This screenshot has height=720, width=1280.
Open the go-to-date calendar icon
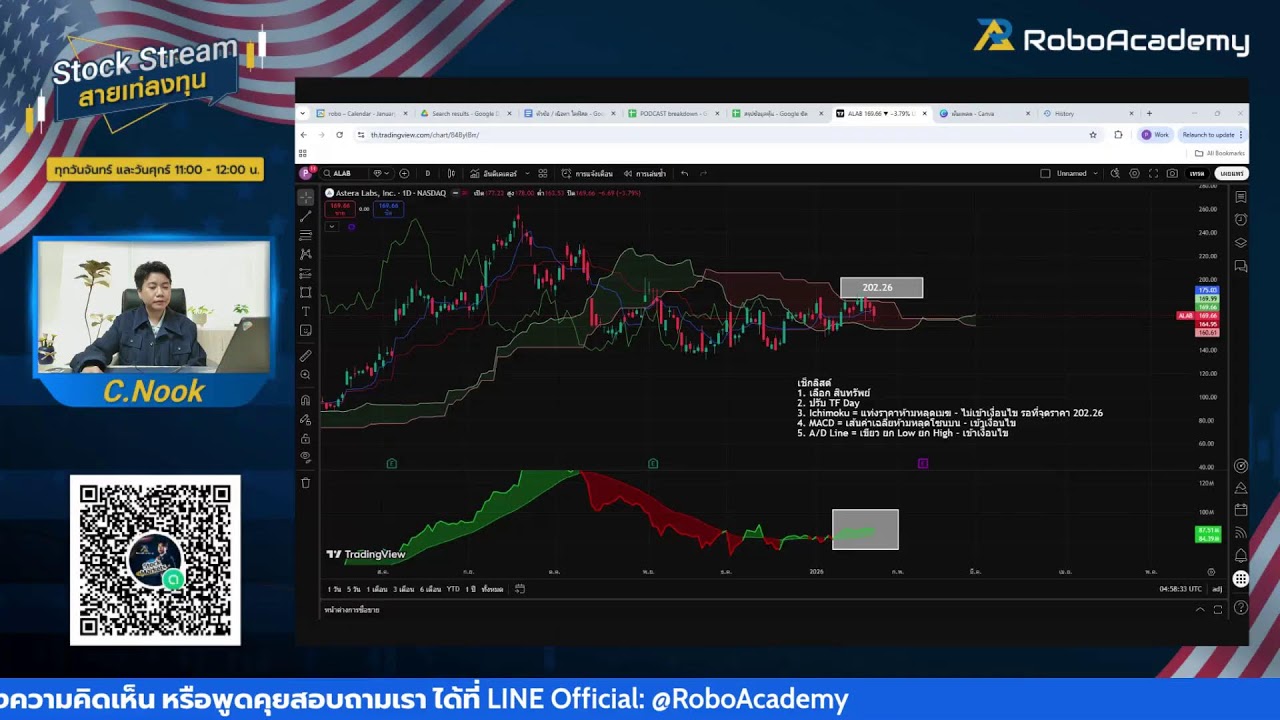520,589
